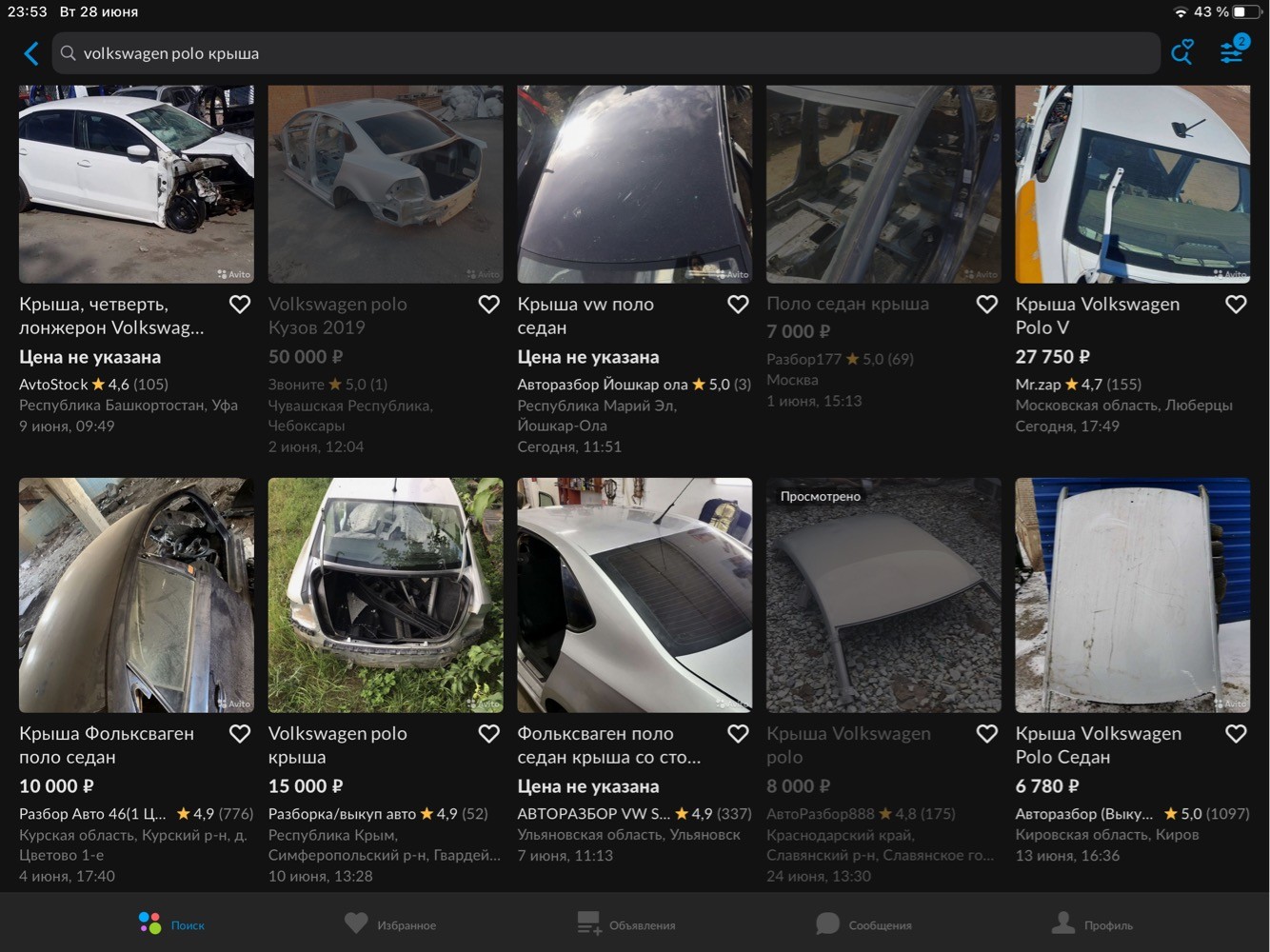The width and height of the screenshot is (1270, 952).
Task: Favorite the 'Крыша Volkswagen polo' 8 000 ₽ listing
Action: (x=987, y=734)
